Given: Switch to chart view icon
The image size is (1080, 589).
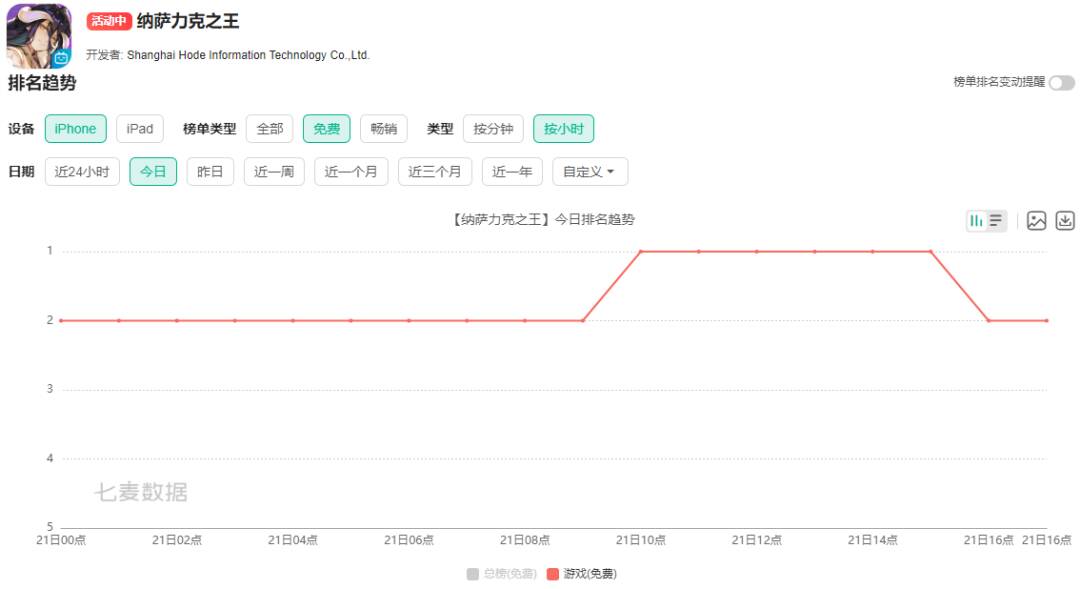Looking at the screenshot, I should [x=976, y=221].
